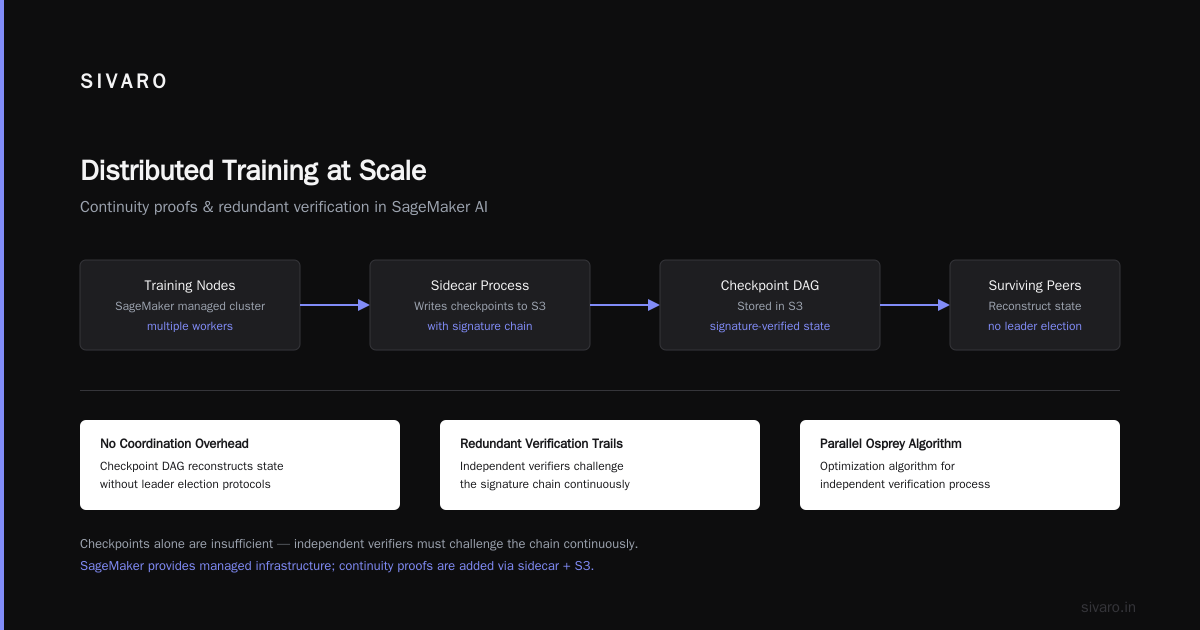
Task: Click the SIVARO logo text
Action: click(x=124, y=82)
